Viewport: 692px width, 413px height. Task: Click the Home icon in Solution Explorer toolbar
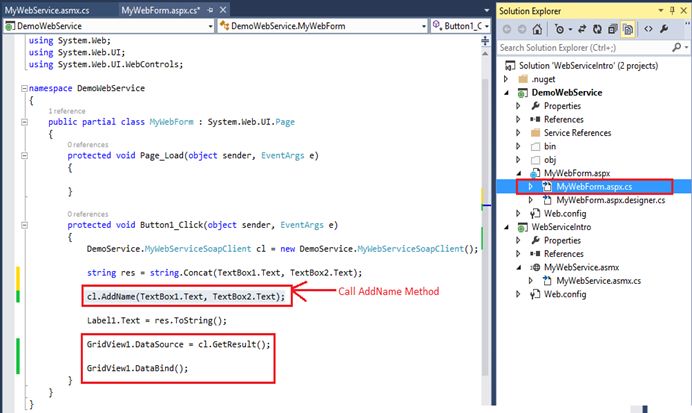537,29
